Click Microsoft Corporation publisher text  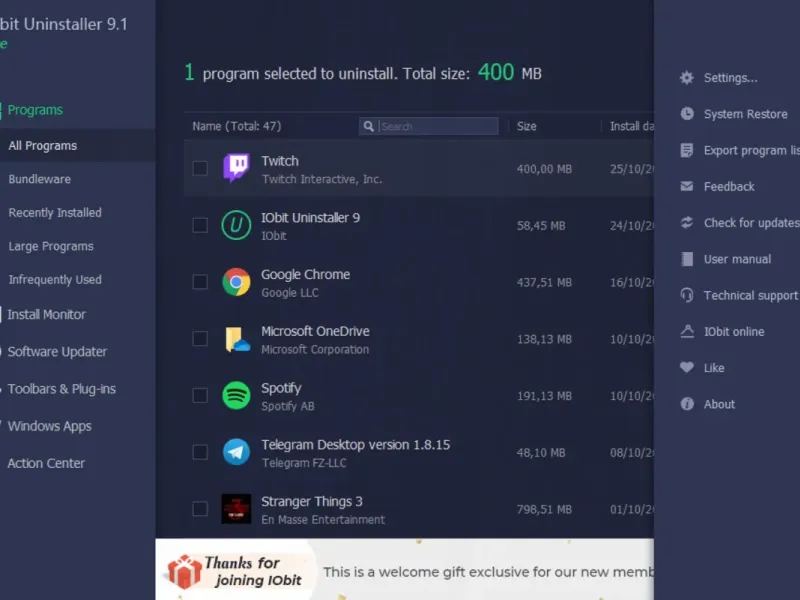315,349
